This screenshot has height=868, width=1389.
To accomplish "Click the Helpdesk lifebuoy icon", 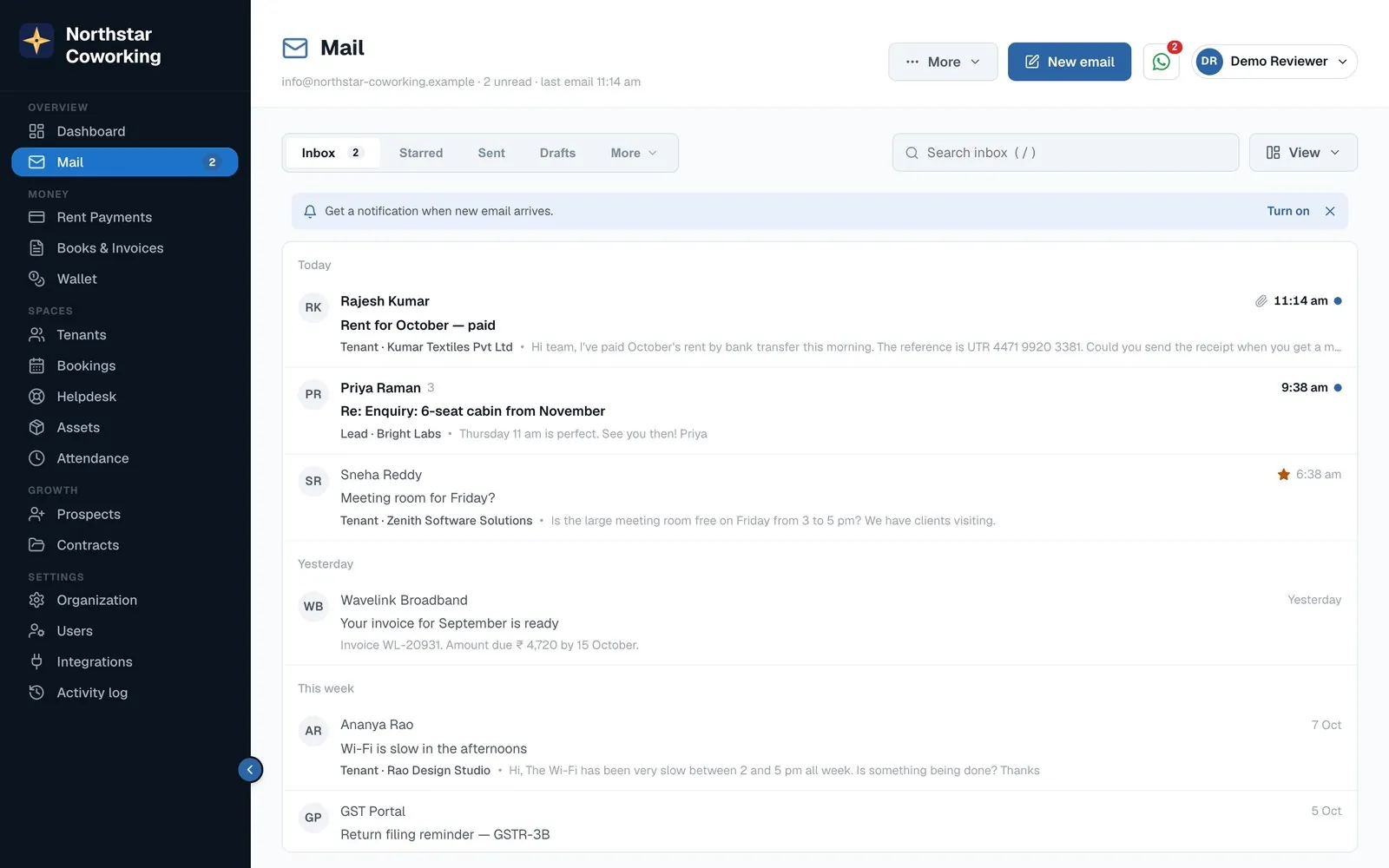I will [x=36, y=397].
